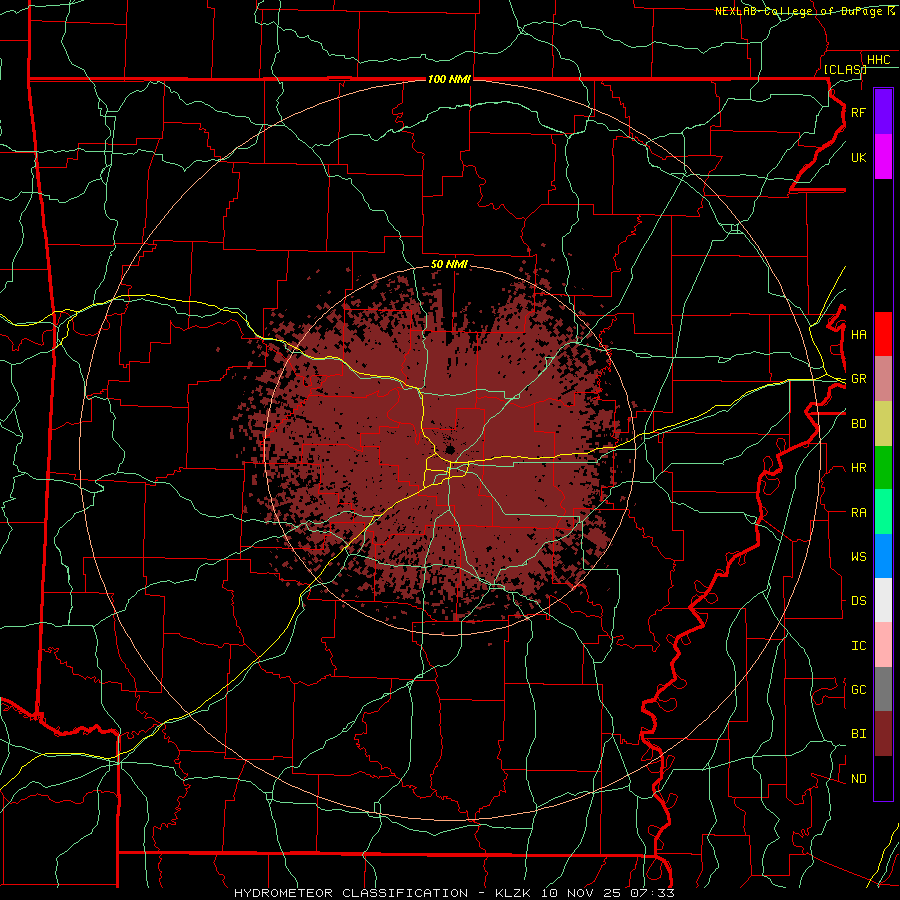Click the Hydrometeor Classification KLZK caption
Screen dimensions: 900x900
[454, 893]
